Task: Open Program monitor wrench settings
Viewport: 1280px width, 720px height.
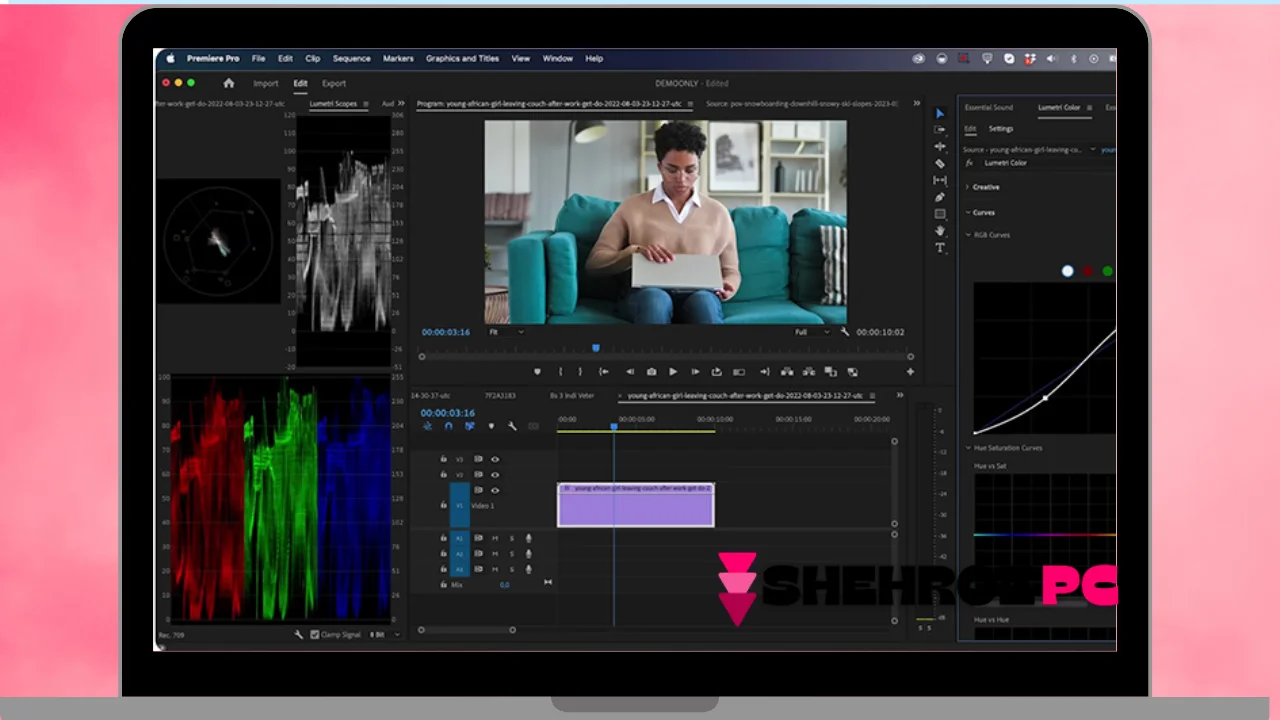Action: click(x=845, y=332)
